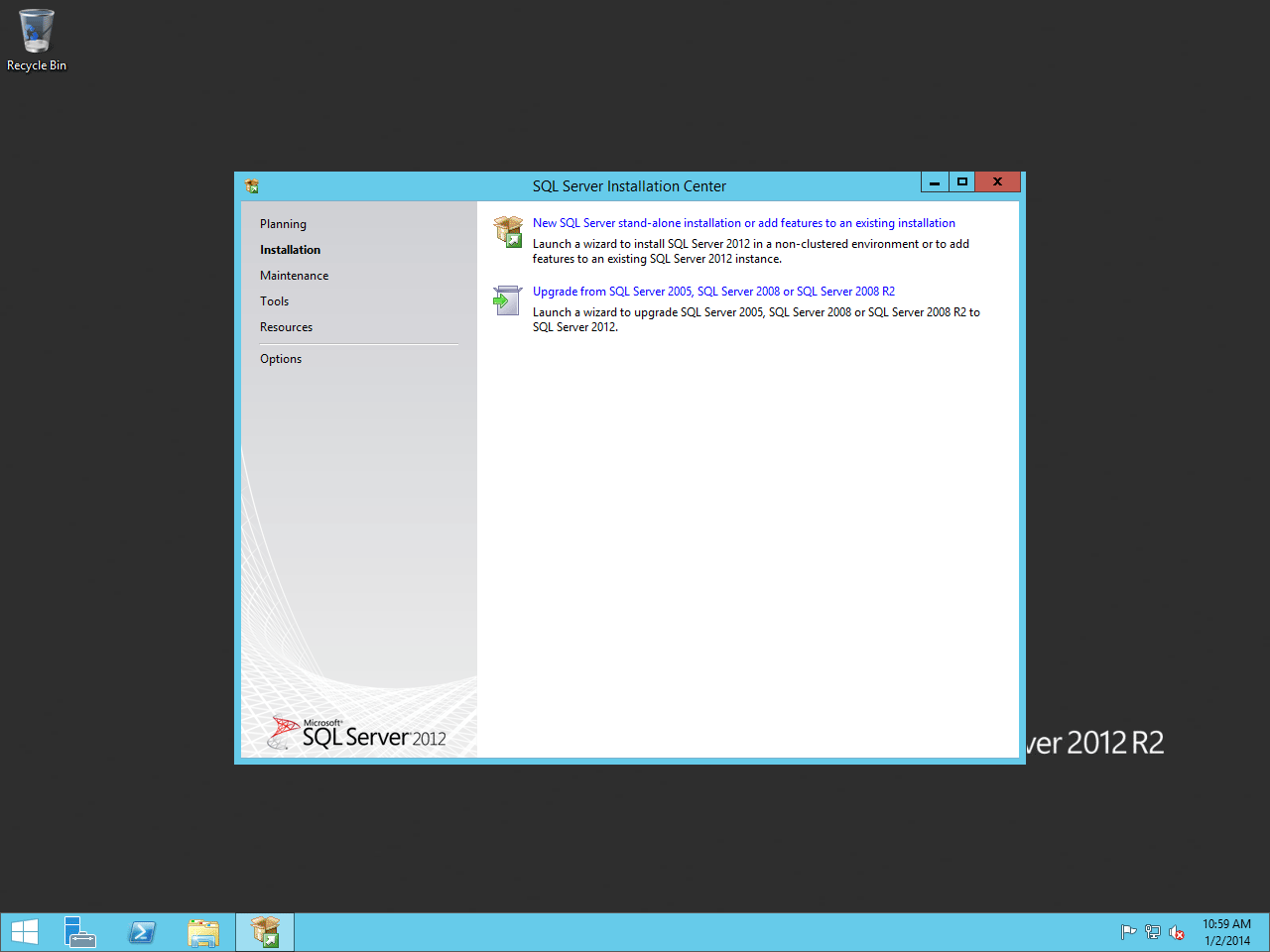1270x952 pixels.
Task: Open the Planning section
Action: coord(283,224)
